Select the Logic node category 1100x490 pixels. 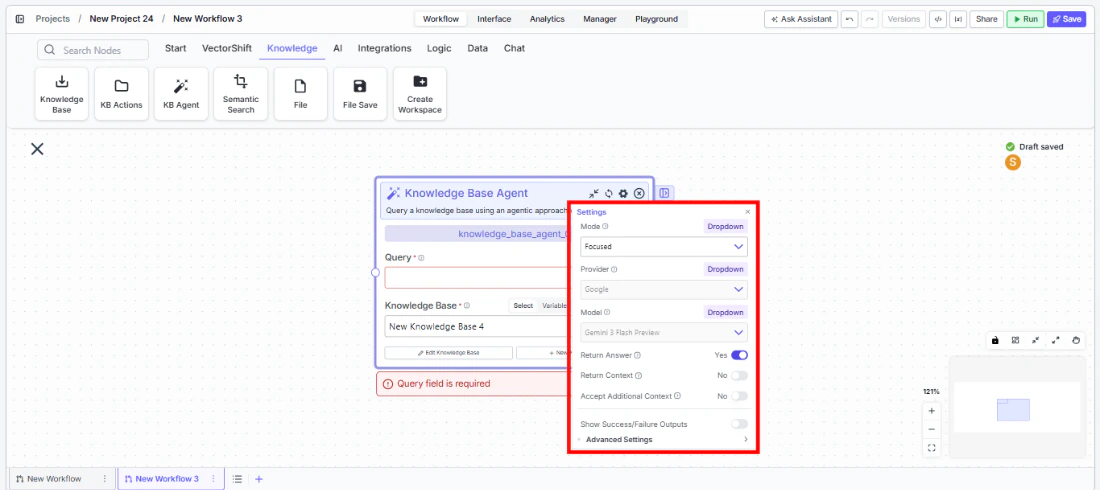click(x=439, y=48)
